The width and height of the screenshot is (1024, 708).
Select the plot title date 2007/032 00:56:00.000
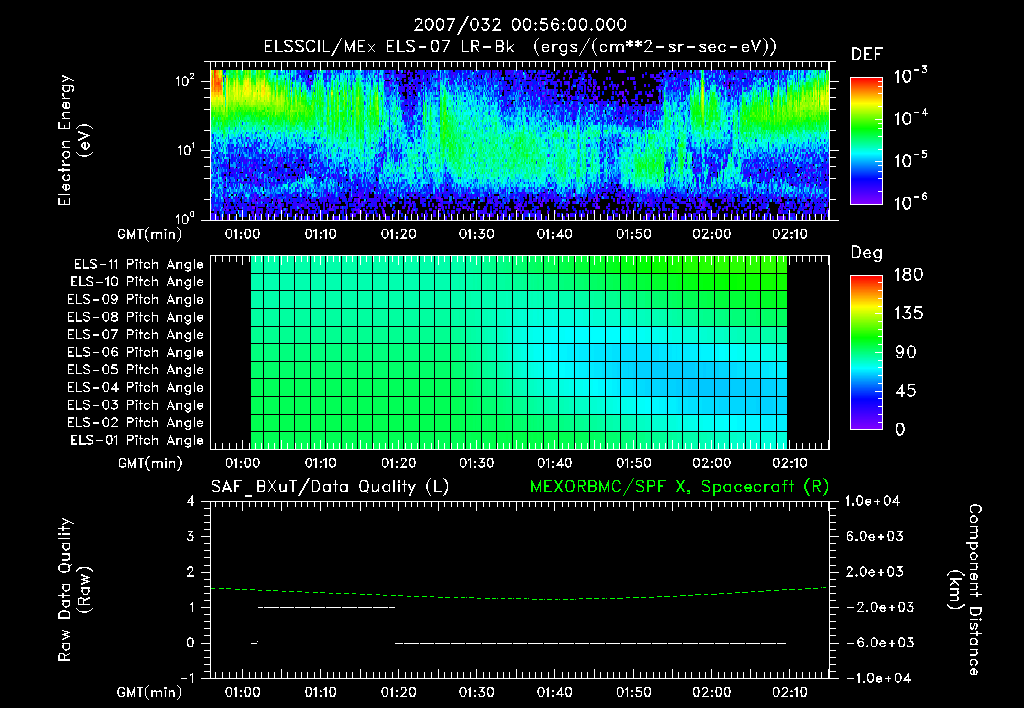(520, 25)
